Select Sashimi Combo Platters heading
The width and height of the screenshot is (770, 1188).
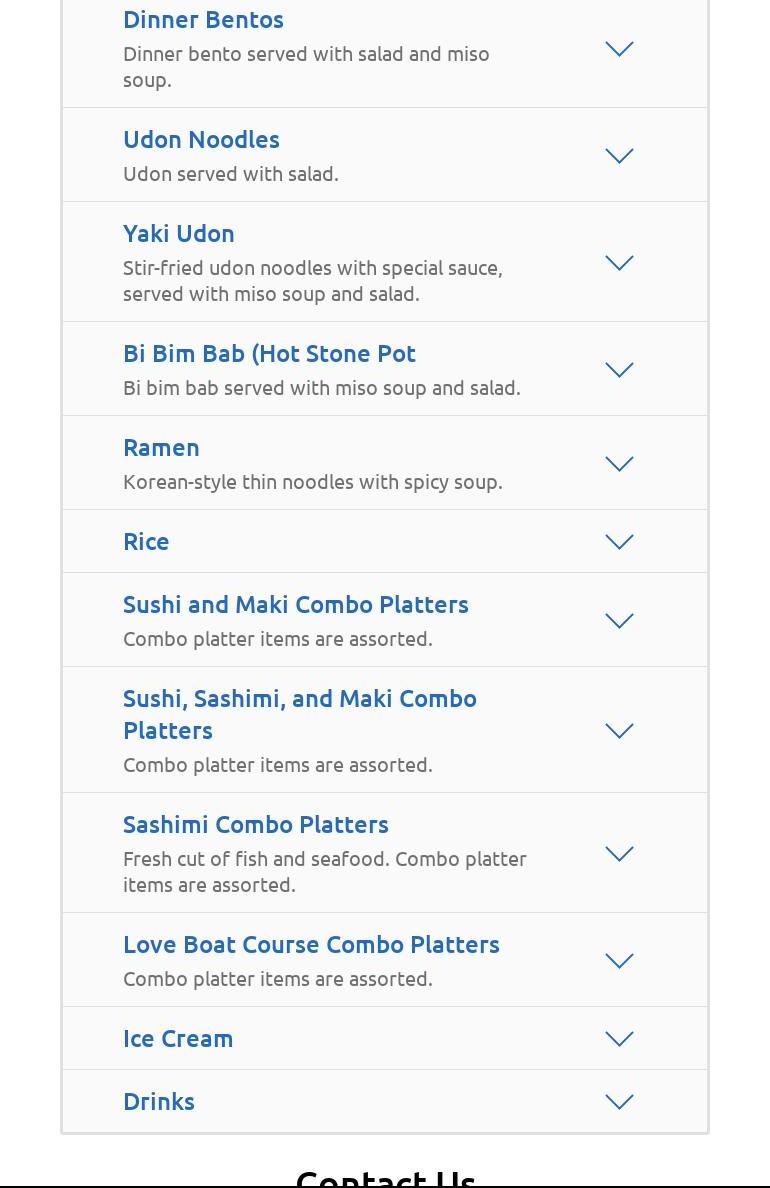(256, 825)
